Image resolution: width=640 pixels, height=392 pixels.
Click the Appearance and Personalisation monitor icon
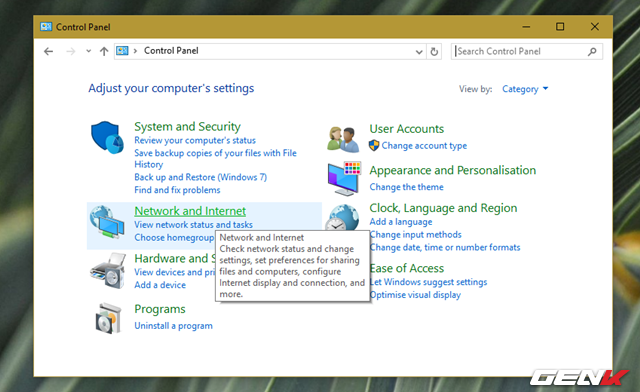[x=344, y=178]
